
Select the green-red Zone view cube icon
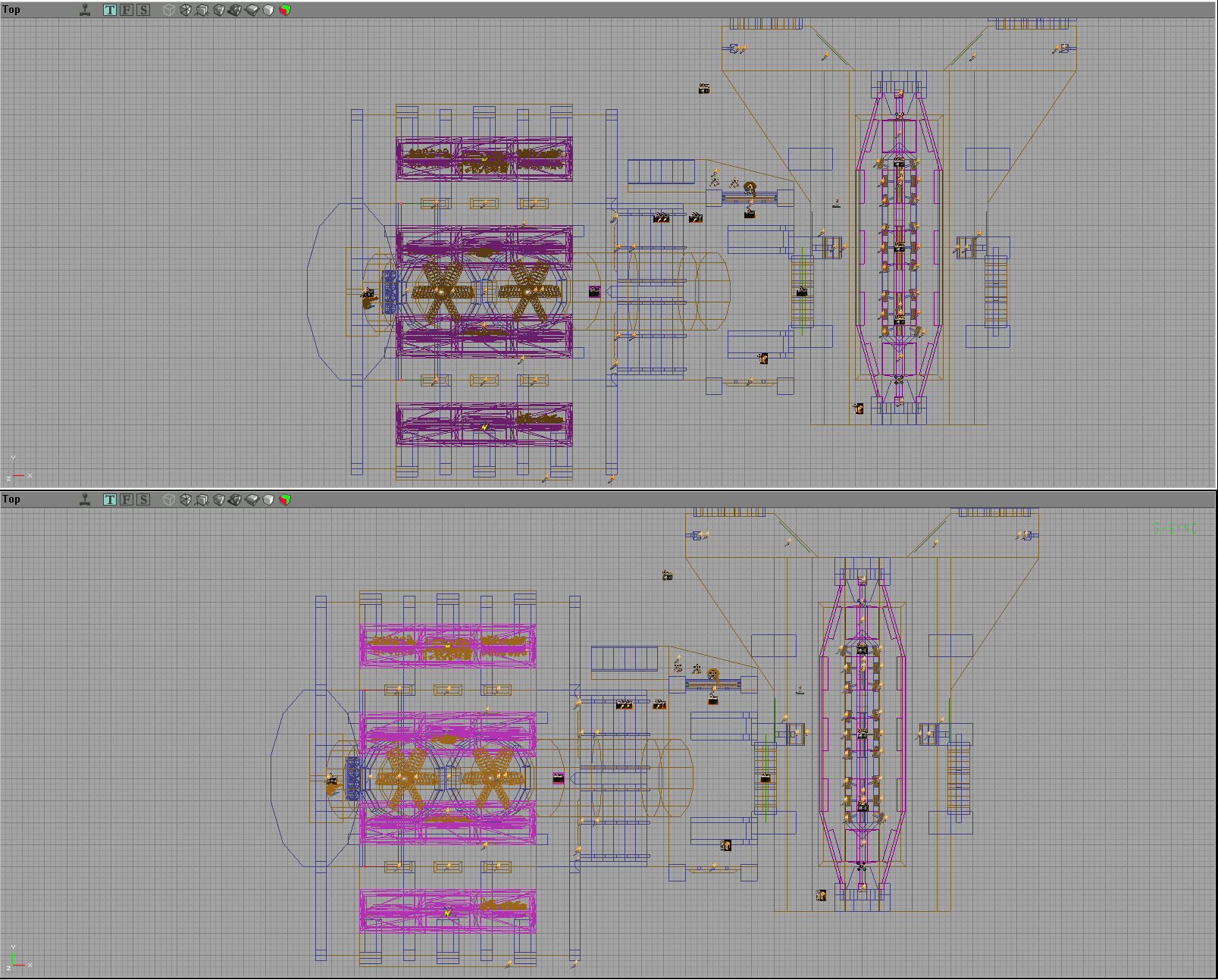pyautogui.click(x=286, y=10)
